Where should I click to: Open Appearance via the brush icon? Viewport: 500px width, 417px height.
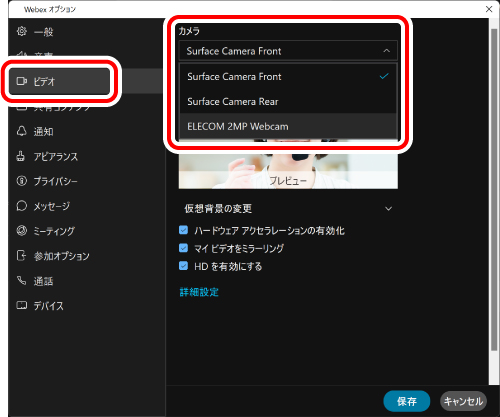(21, 156)
